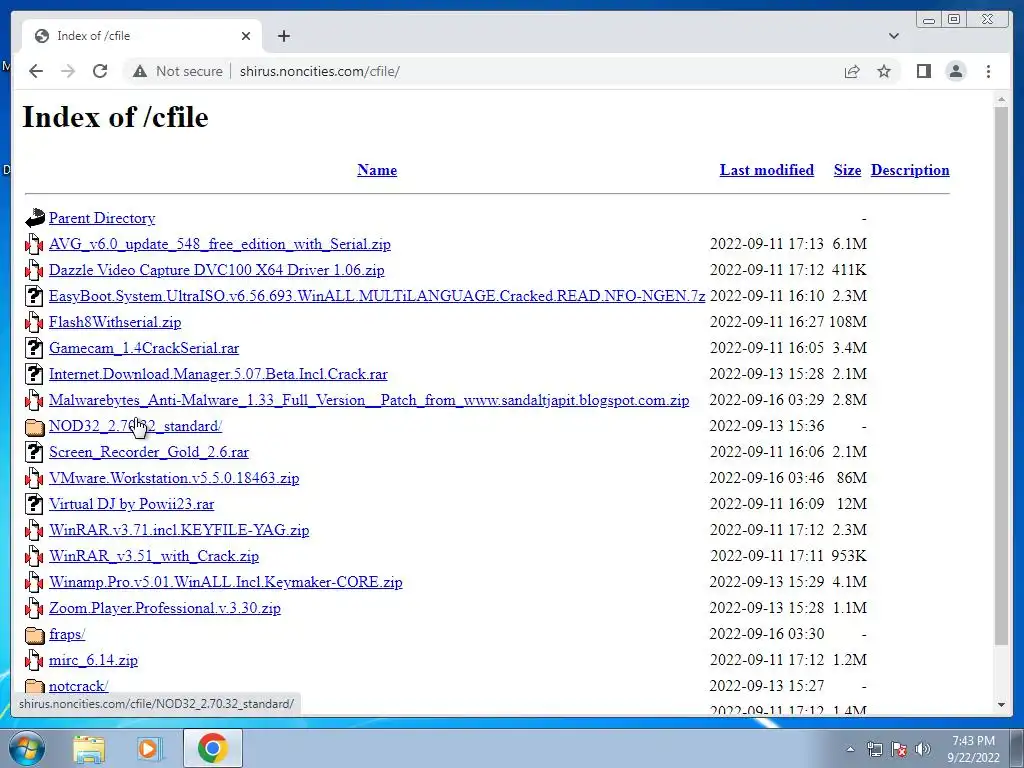Download Winamp.Pro.v5.01 Keymaker-CORE zip

(x=225, y=582)
